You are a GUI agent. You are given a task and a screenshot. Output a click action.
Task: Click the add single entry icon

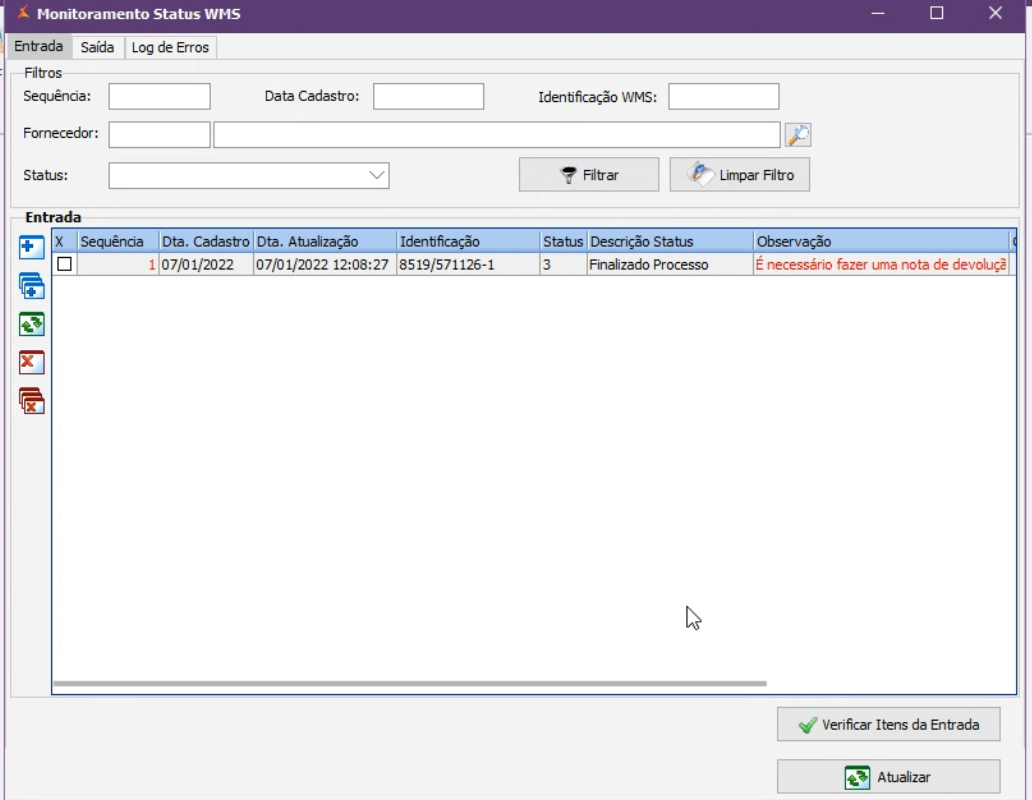[32, 247]
